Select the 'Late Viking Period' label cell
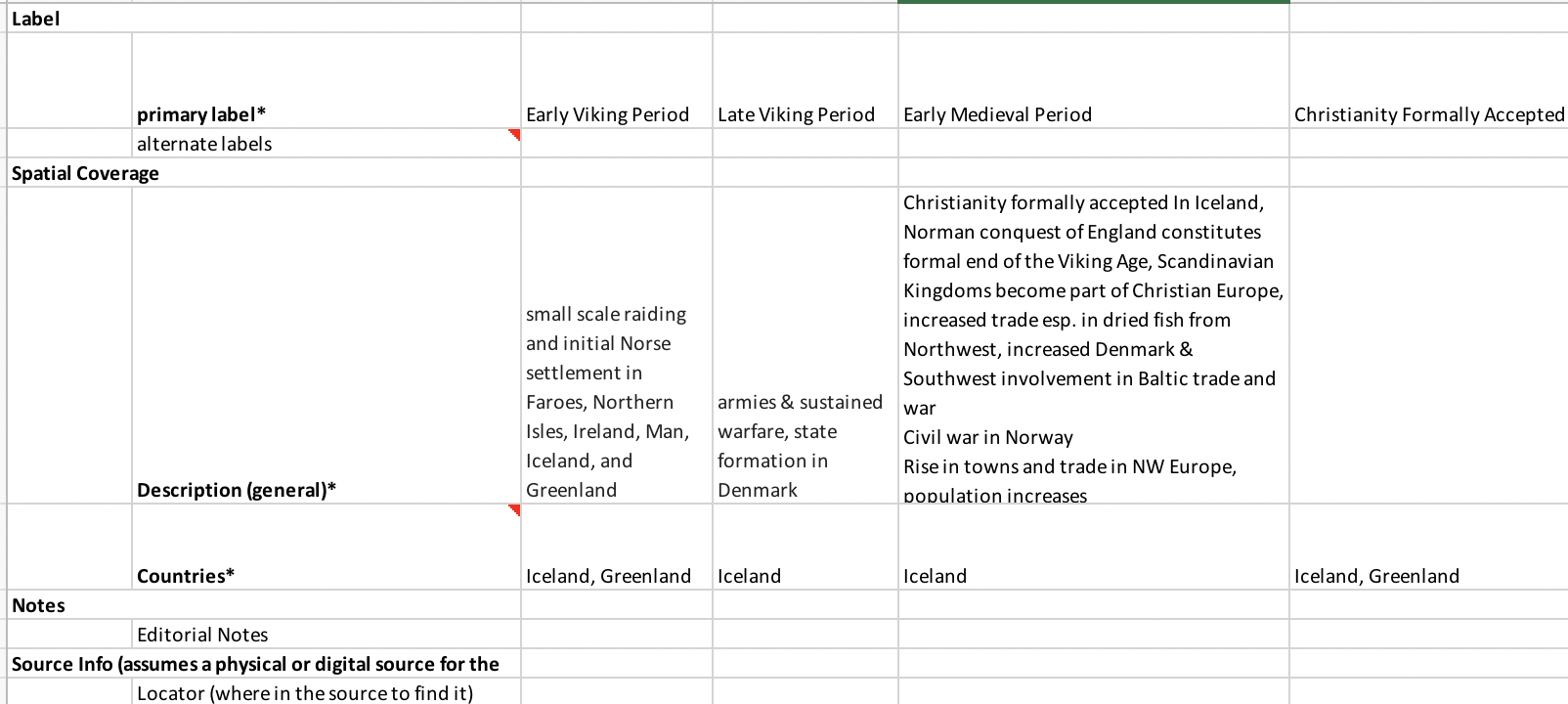 coord(806,80)
